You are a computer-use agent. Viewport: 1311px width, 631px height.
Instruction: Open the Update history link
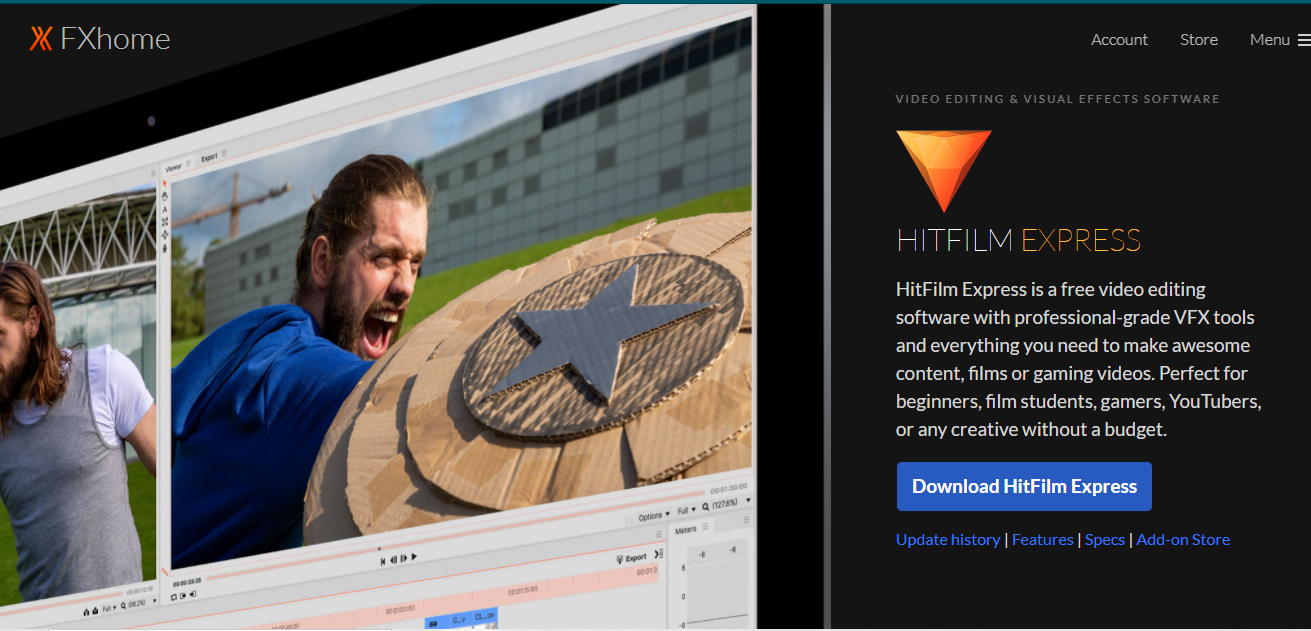947,539
